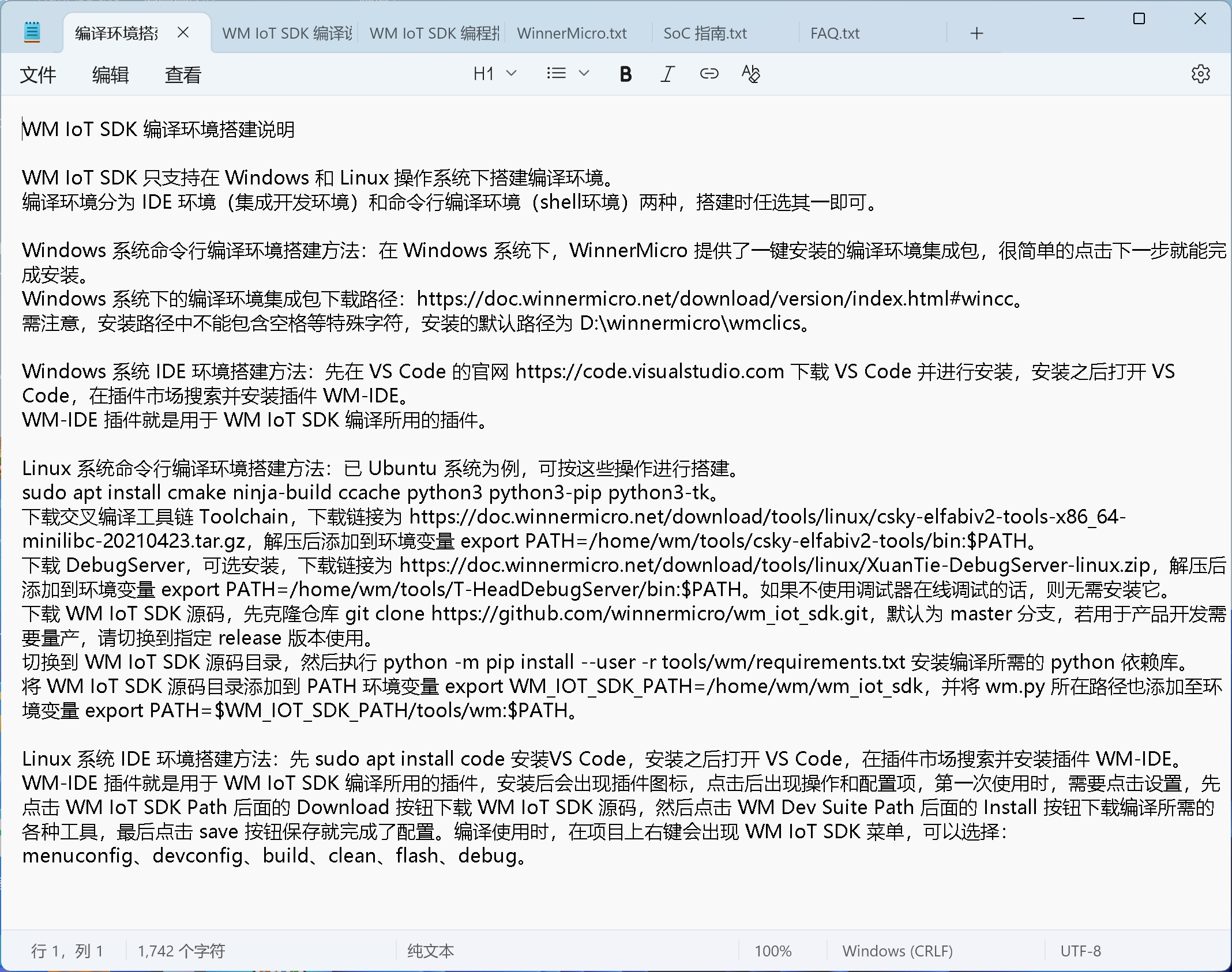Open the 100% zoom level selector
This screenshot has height=972, width=1232.
point(773,951)
